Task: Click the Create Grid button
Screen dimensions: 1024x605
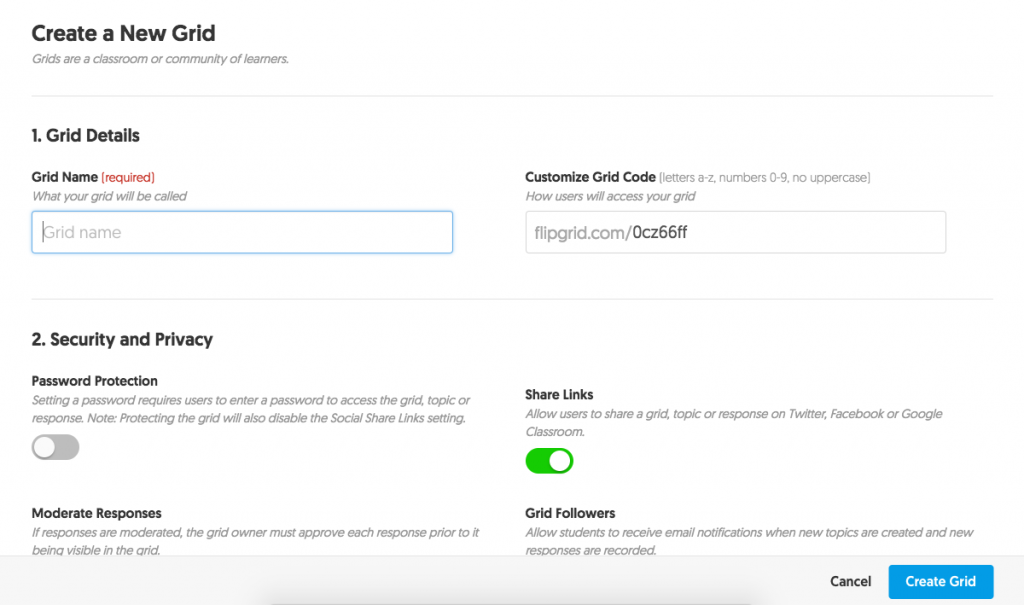Action: (940, 581)
